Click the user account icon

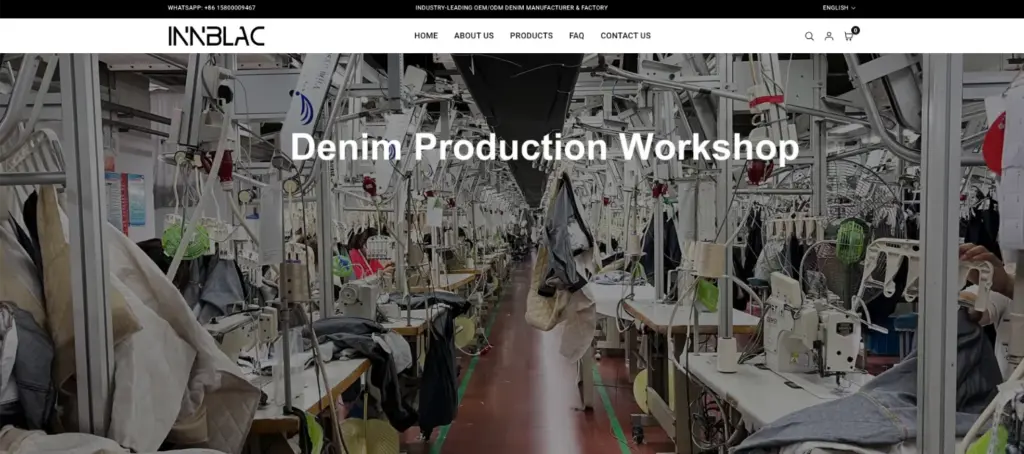(828, 36)
